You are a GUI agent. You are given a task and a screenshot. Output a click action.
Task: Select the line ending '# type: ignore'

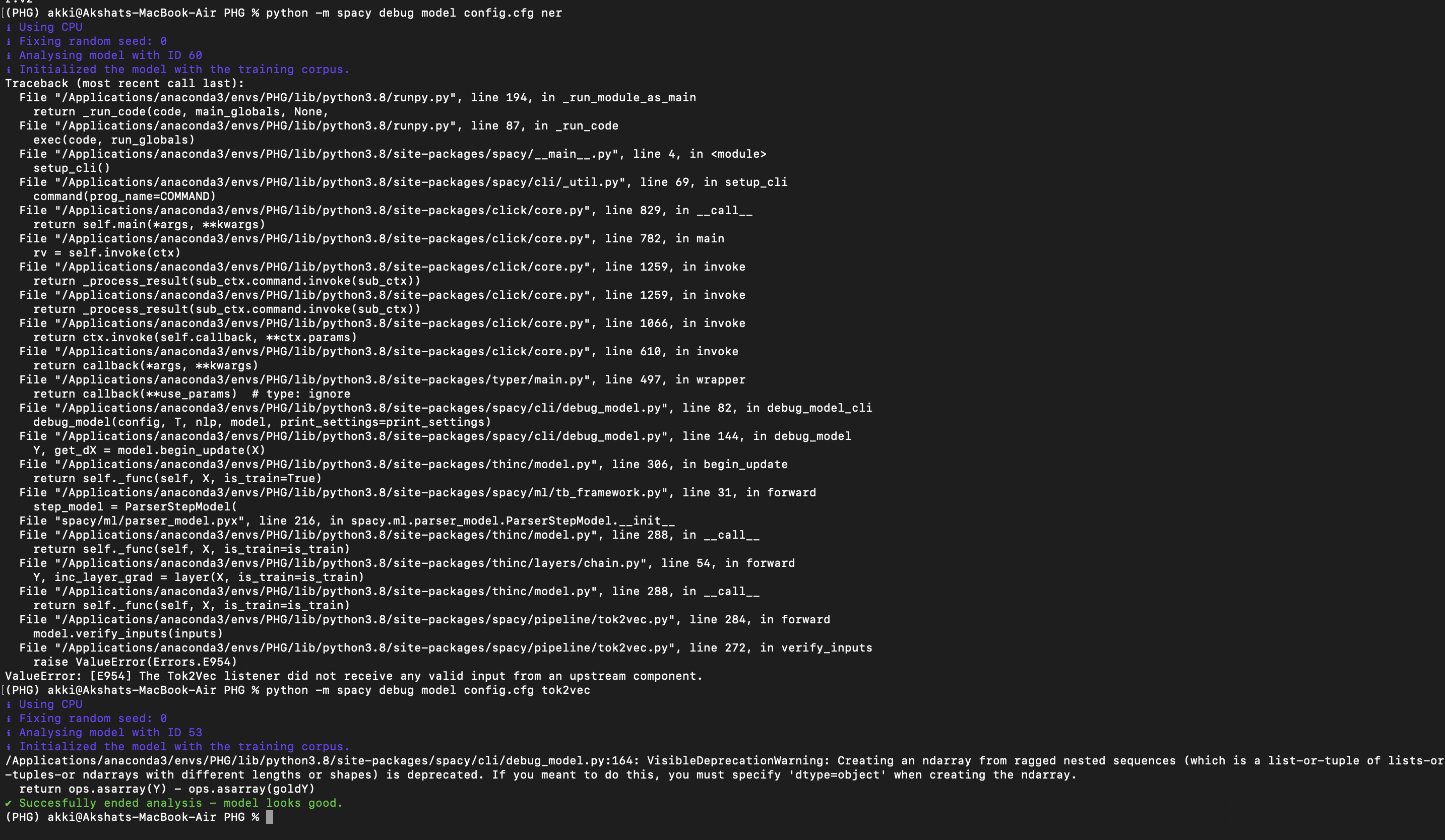coord(192,394)
